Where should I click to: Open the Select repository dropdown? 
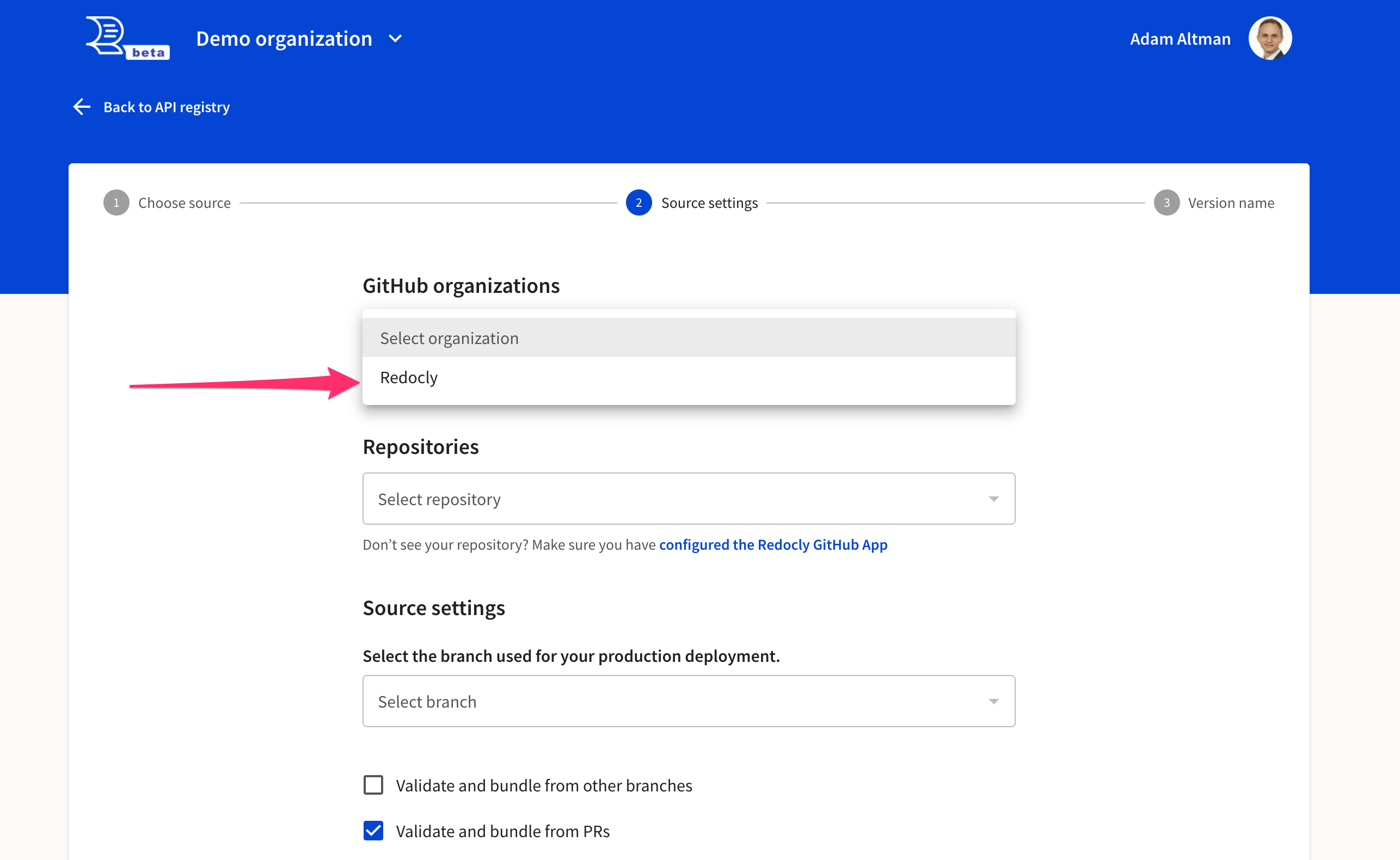[689, 499]
